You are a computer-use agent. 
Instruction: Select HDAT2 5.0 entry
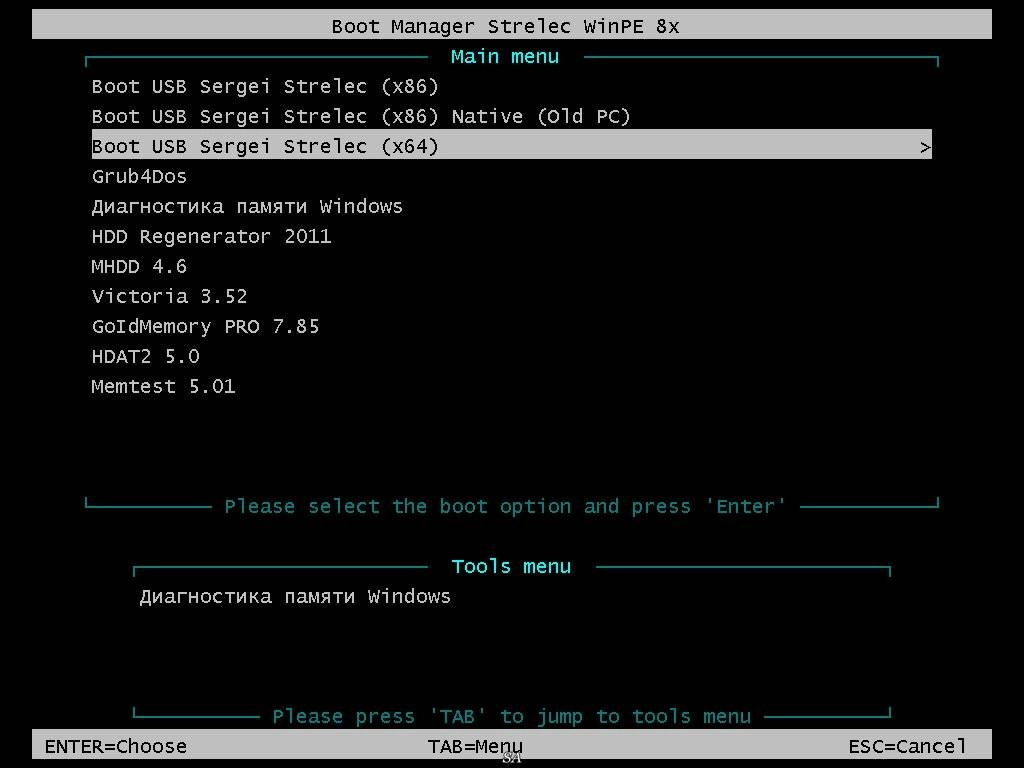pyautogui.click(x=146, y=357)
